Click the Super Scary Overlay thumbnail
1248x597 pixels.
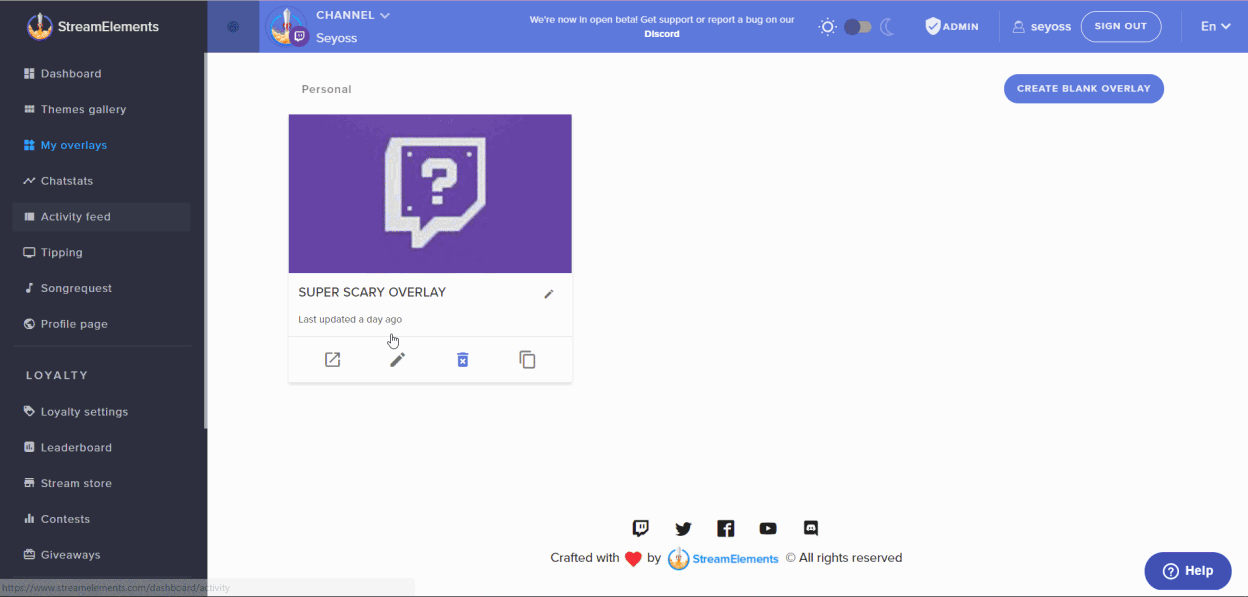429,193
